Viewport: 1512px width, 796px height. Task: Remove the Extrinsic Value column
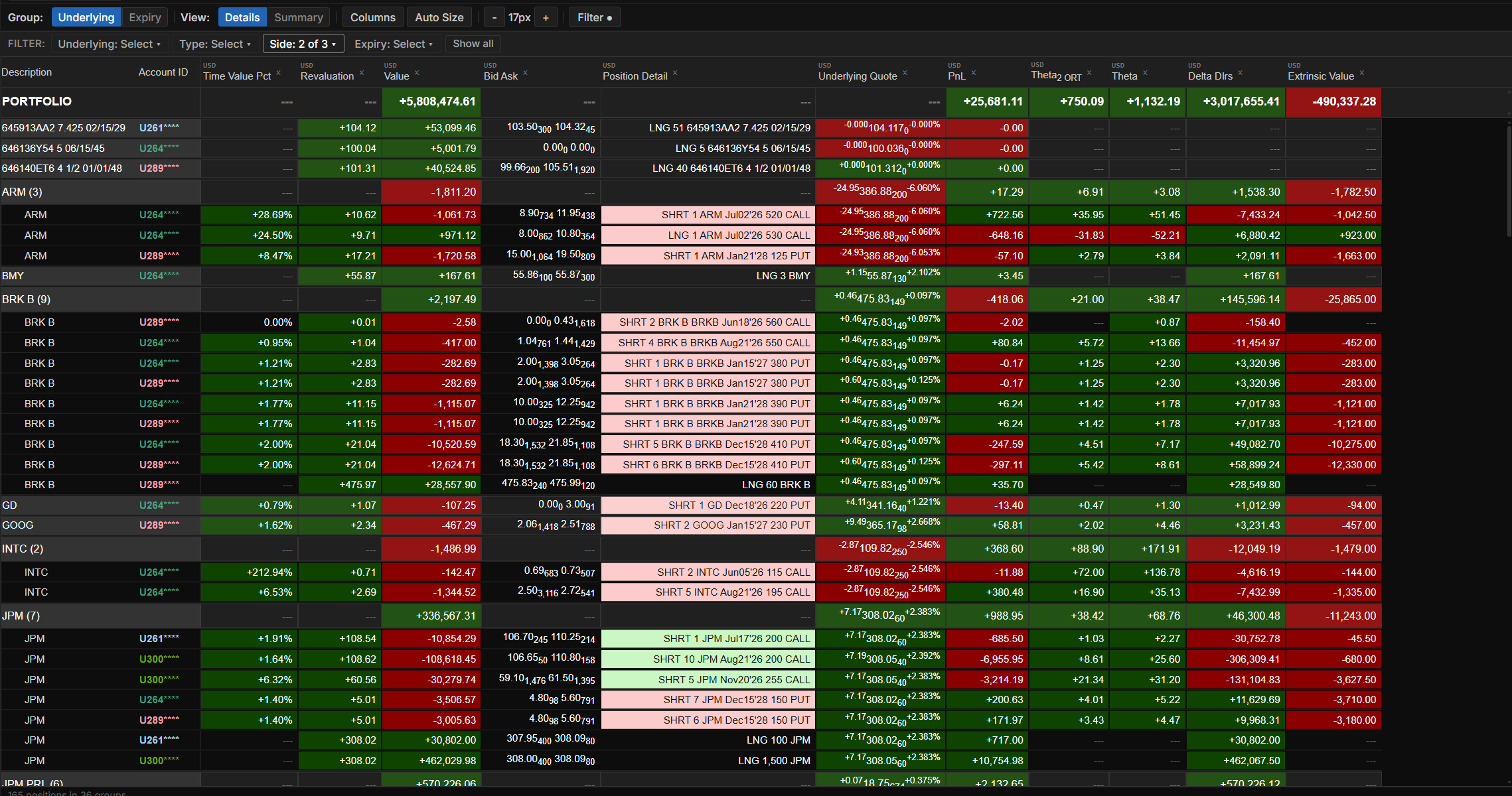(x=1361, y=73)
